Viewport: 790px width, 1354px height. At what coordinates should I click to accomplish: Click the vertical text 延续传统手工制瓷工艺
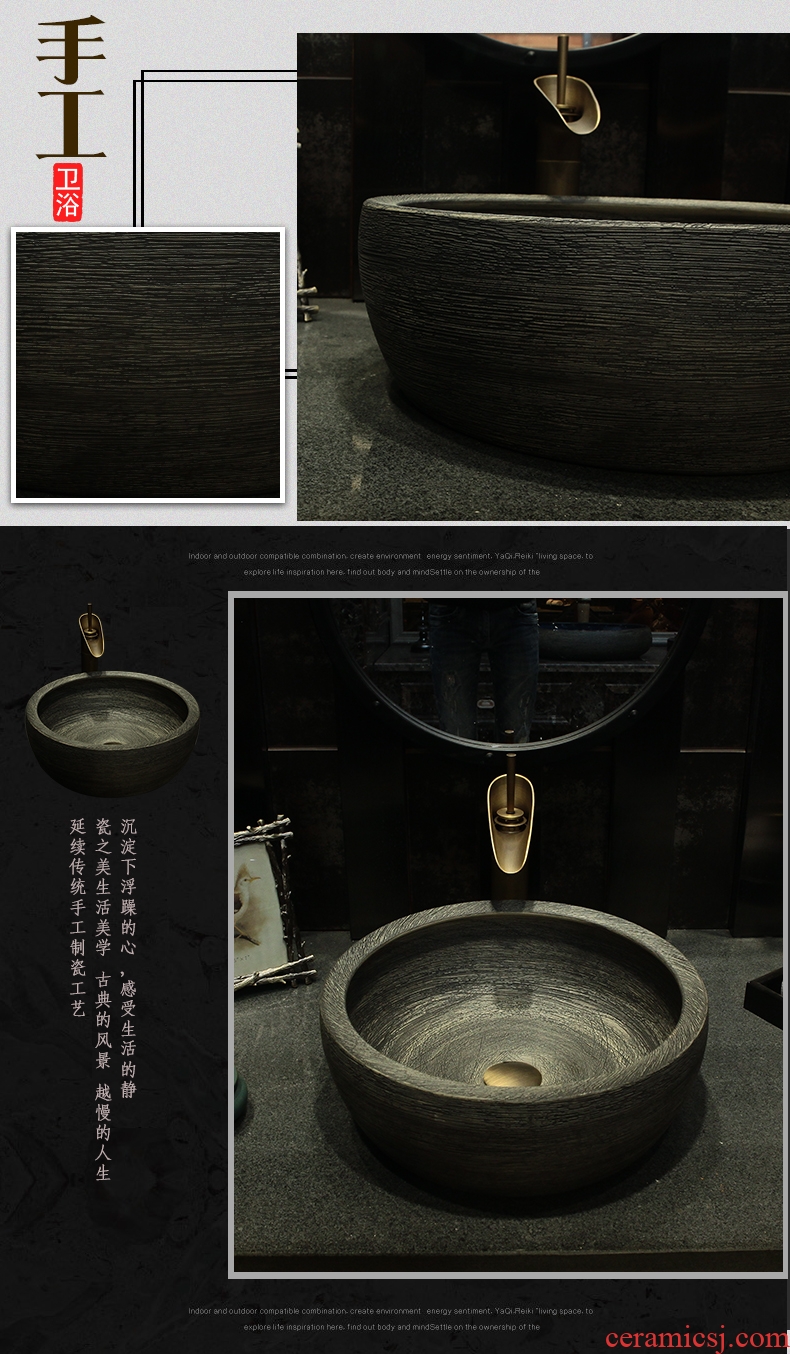[x=77, y=918]
